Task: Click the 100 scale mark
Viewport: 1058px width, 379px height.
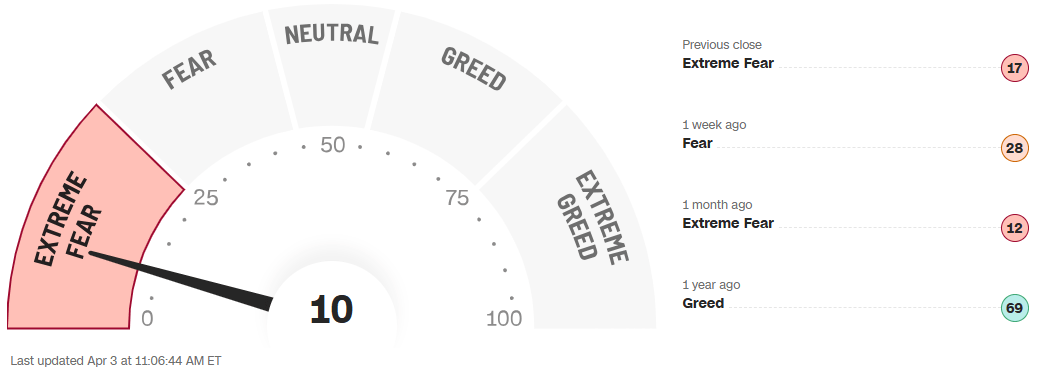Action: [504, 319]
